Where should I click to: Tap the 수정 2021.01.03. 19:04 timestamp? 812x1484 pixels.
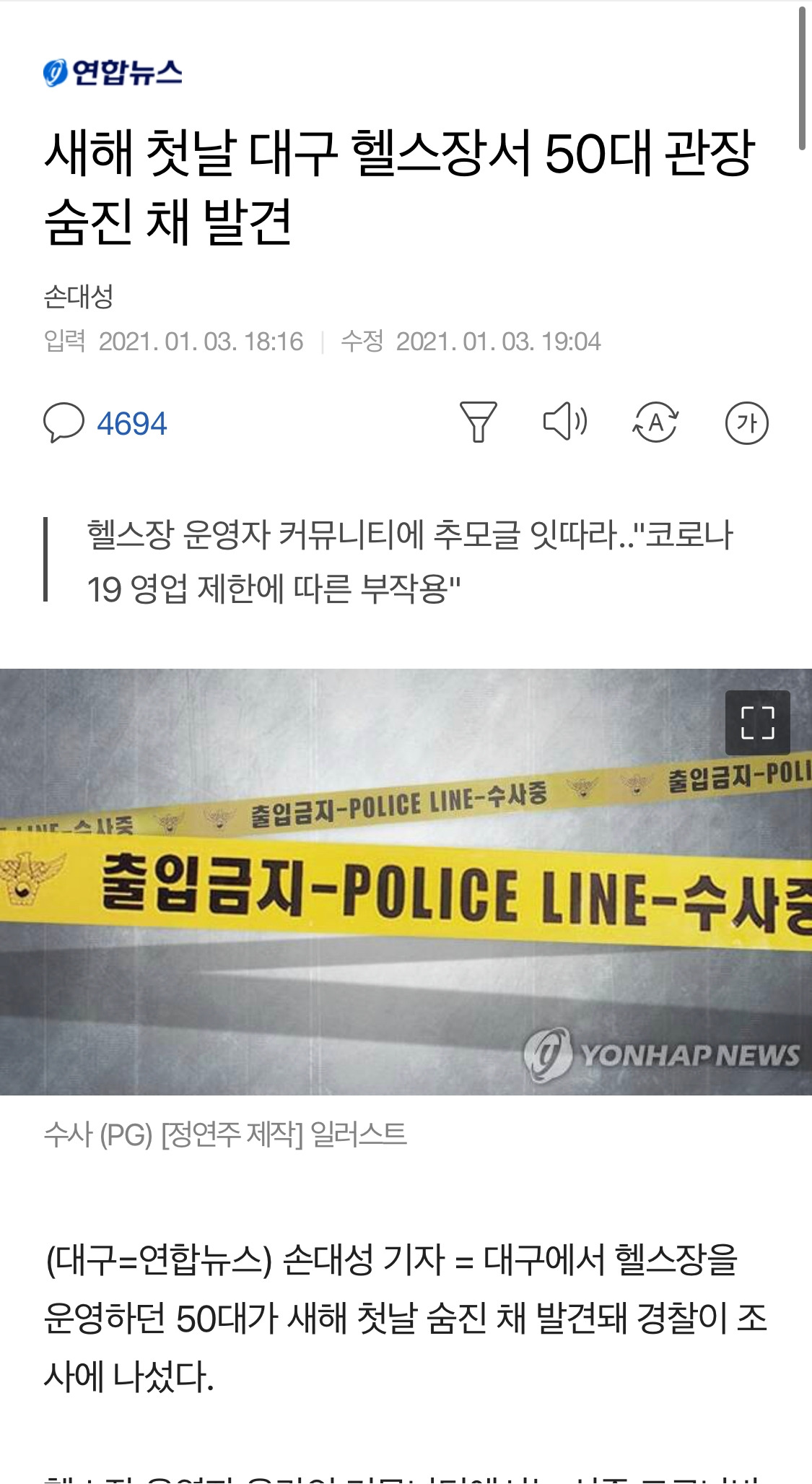(471, 342)
